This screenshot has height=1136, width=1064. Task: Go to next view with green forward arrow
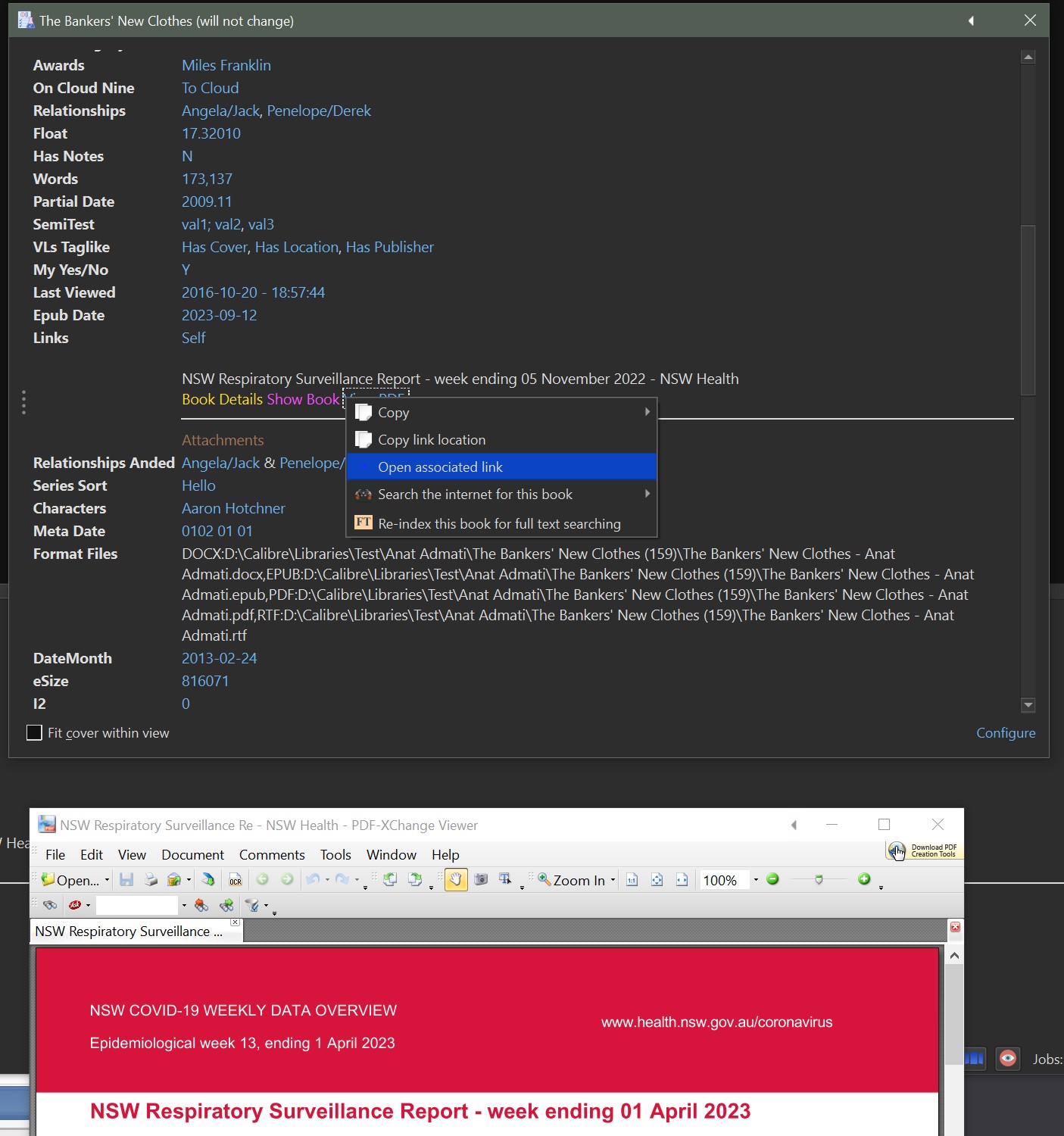coord(287,879)
